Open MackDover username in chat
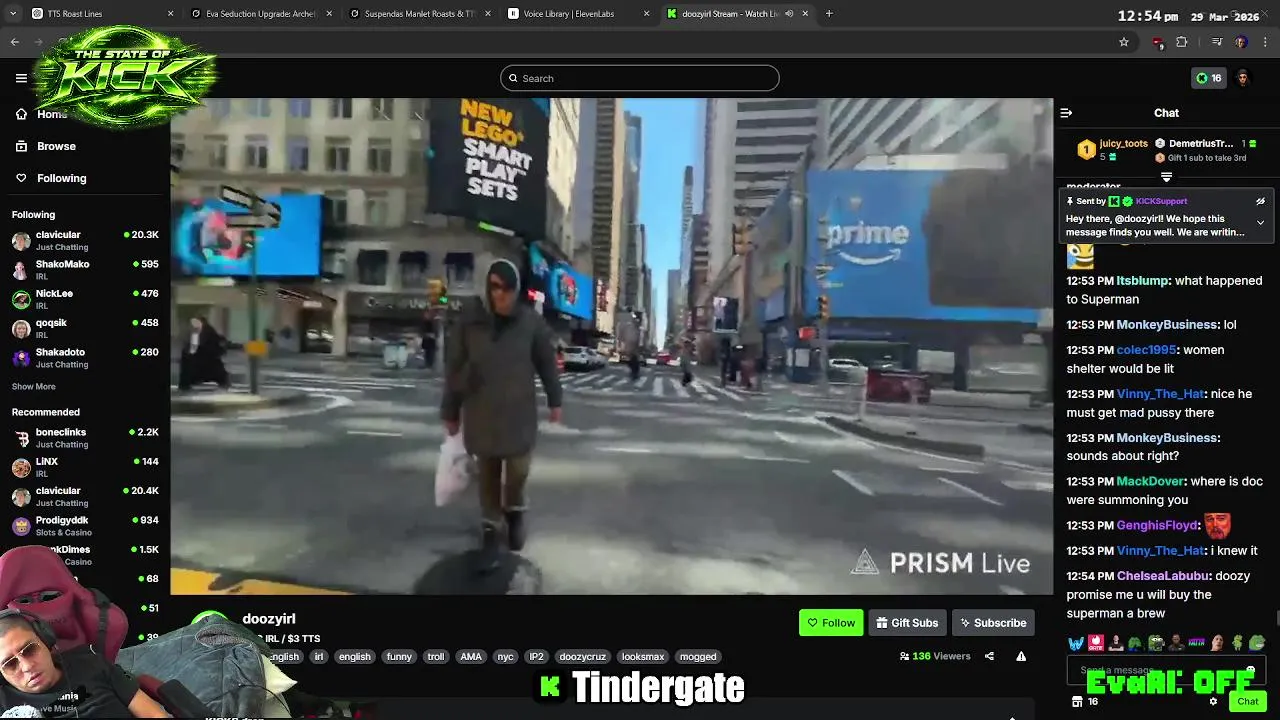Screen dimensions: 1280x720 1150,482
